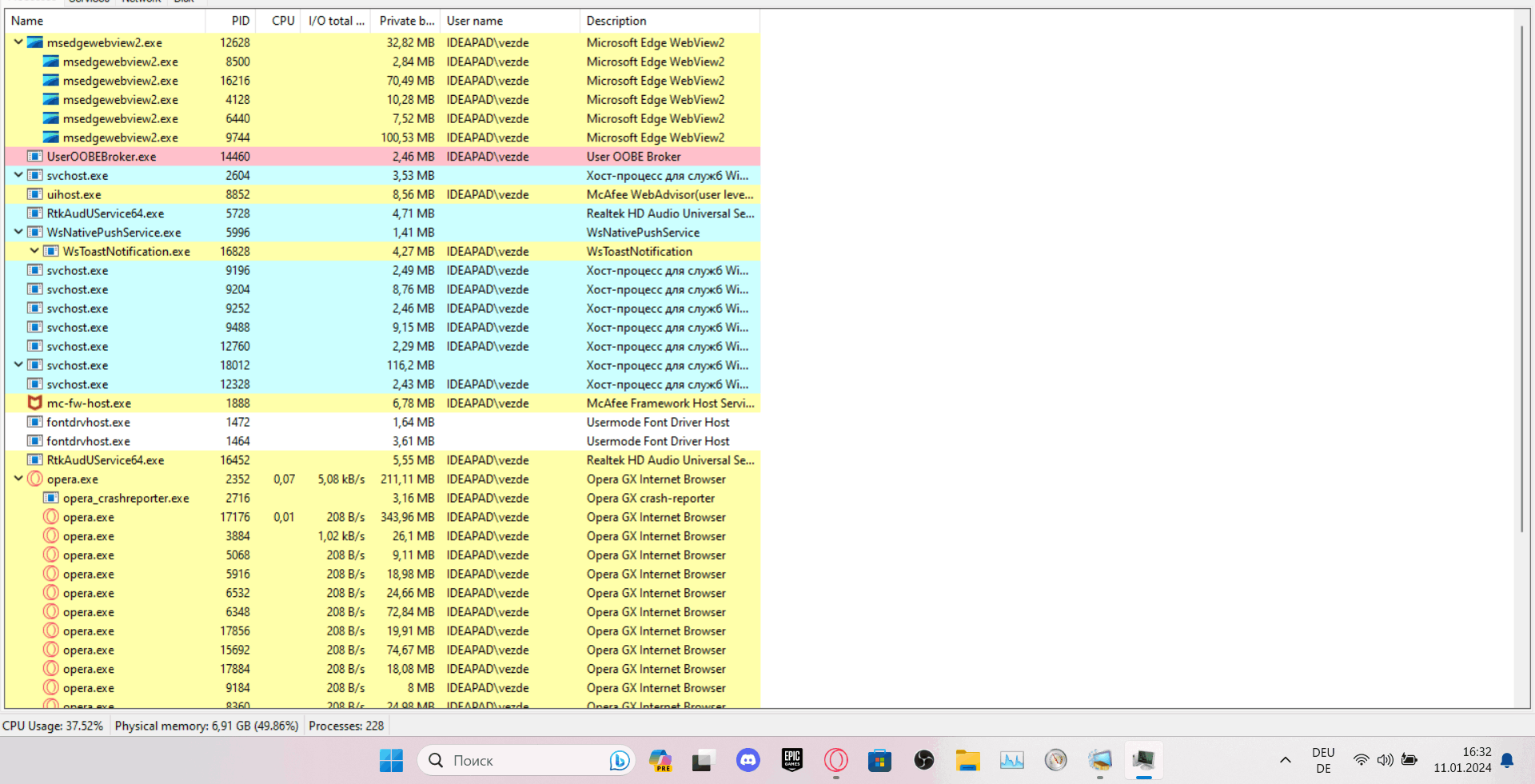Click the msedgewebview2.exe icon for PID 9744
Image resolution: width=1535 pixels, height=784 pixels.
tap(51, 137)
